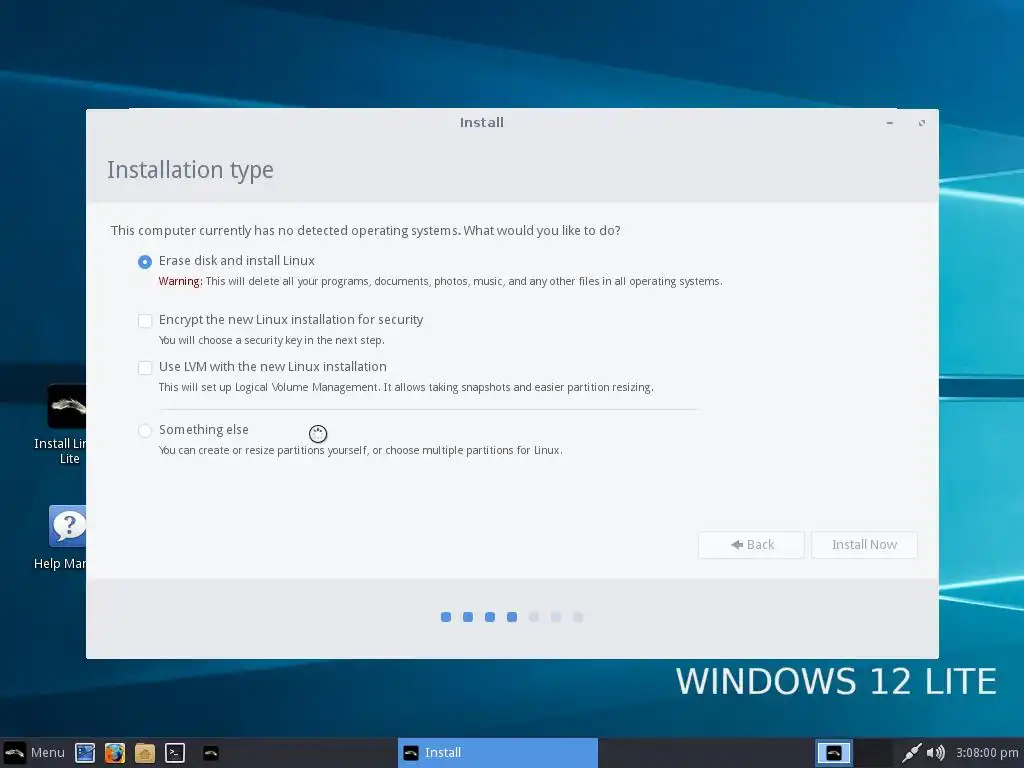1024x768 pixels.
Task: Choose the Something else radio option
Action: (x=145, y=430)
